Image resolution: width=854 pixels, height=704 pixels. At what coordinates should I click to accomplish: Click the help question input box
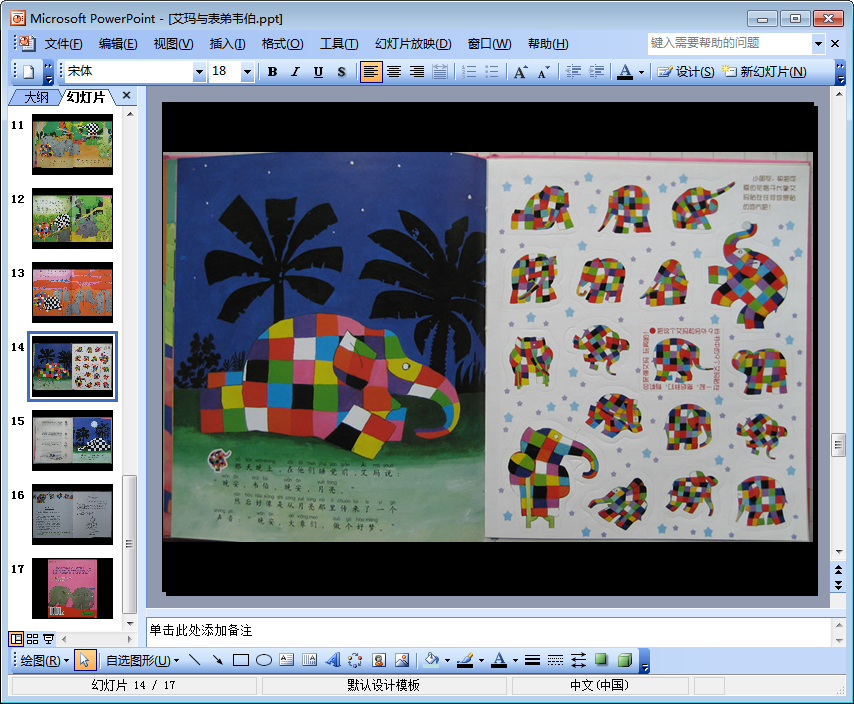[729, 43]
